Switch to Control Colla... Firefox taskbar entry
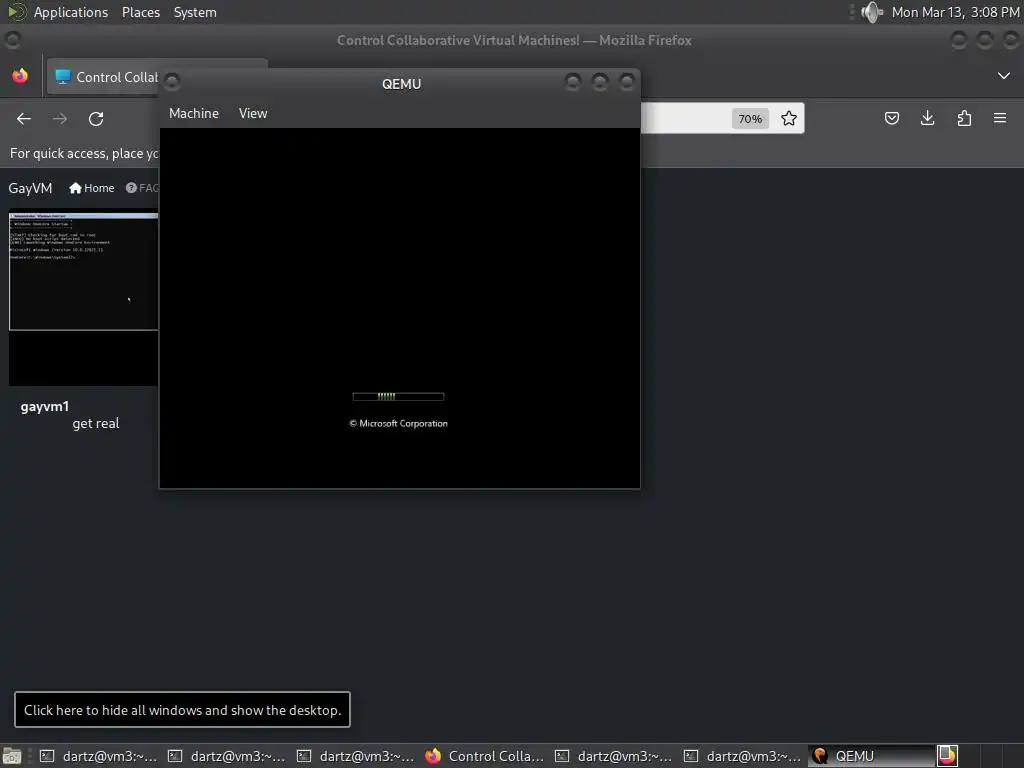This screenshot has height=768, width=1024. pos(485,756)
